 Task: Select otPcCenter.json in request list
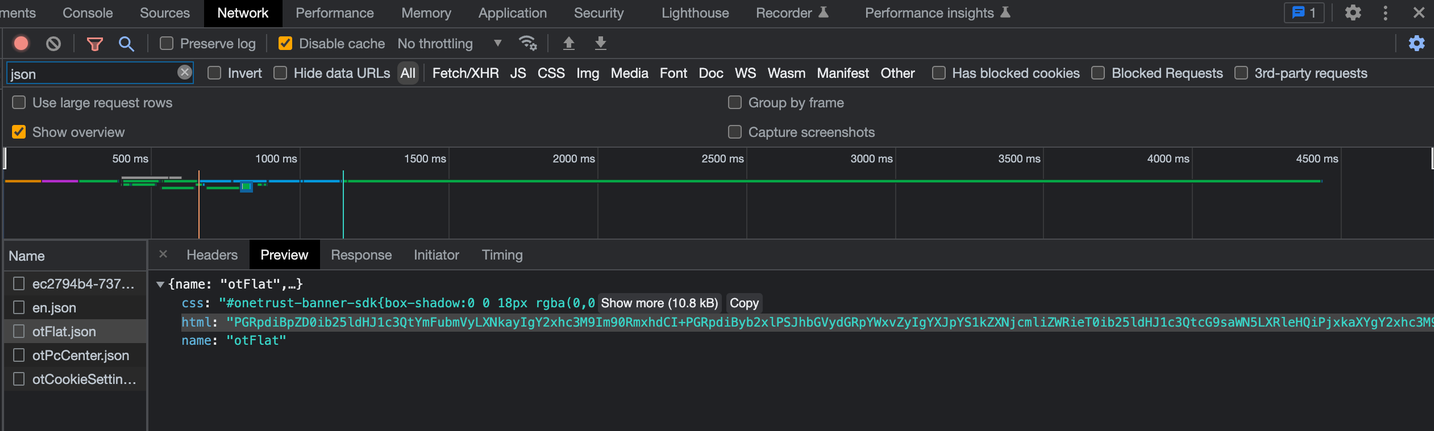click(x=80, y=355)
